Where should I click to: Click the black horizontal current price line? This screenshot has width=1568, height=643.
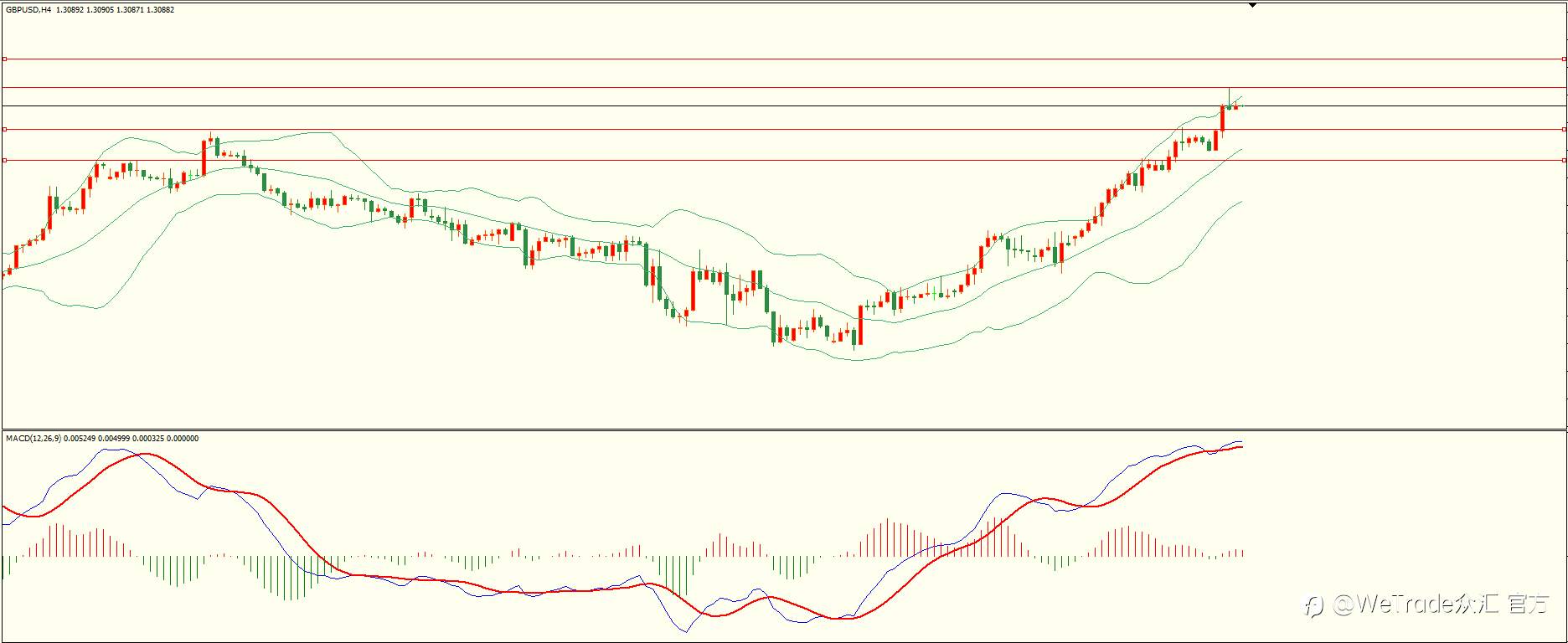tap(783, 105)
